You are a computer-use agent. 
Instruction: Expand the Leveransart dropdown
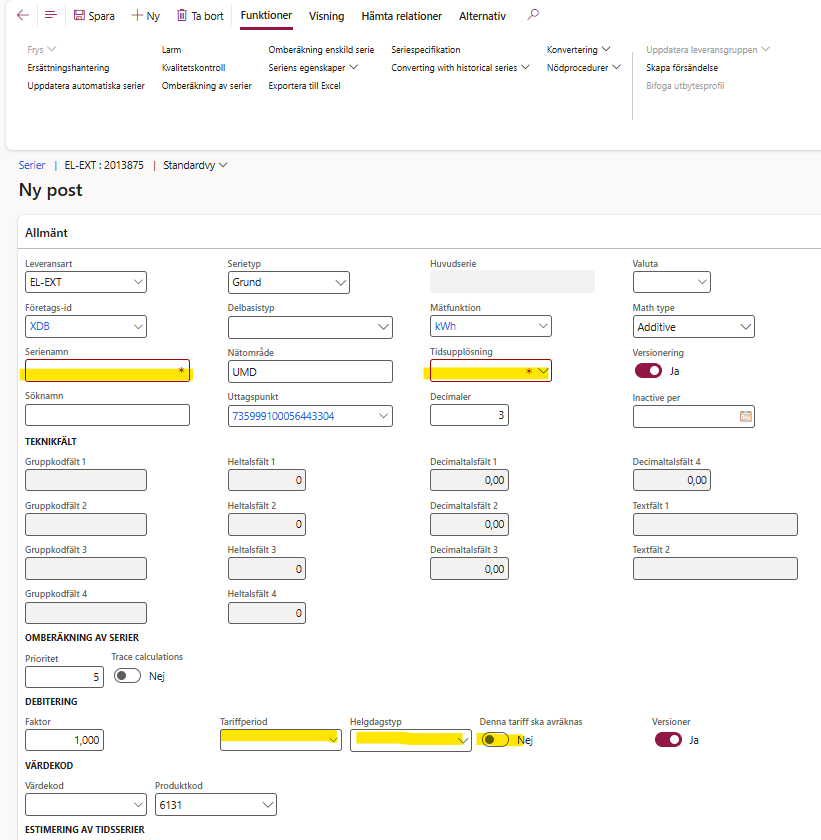[137, 283]
